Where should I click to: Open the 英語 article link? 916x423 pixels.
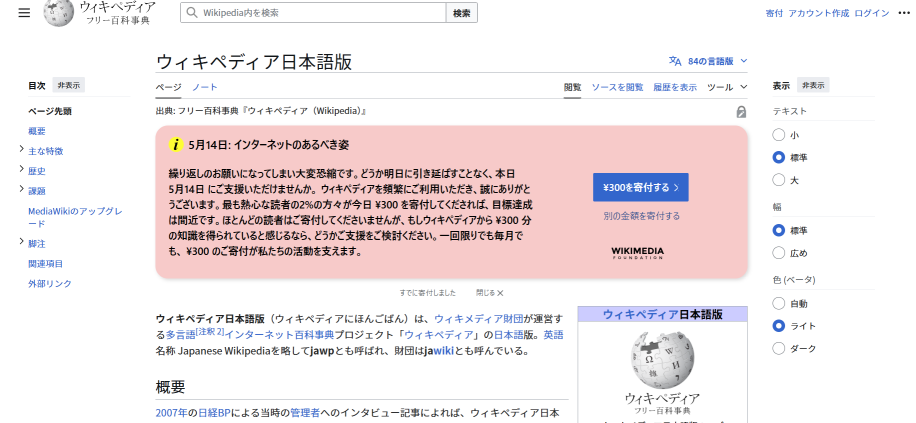click(x=553, y=335)
